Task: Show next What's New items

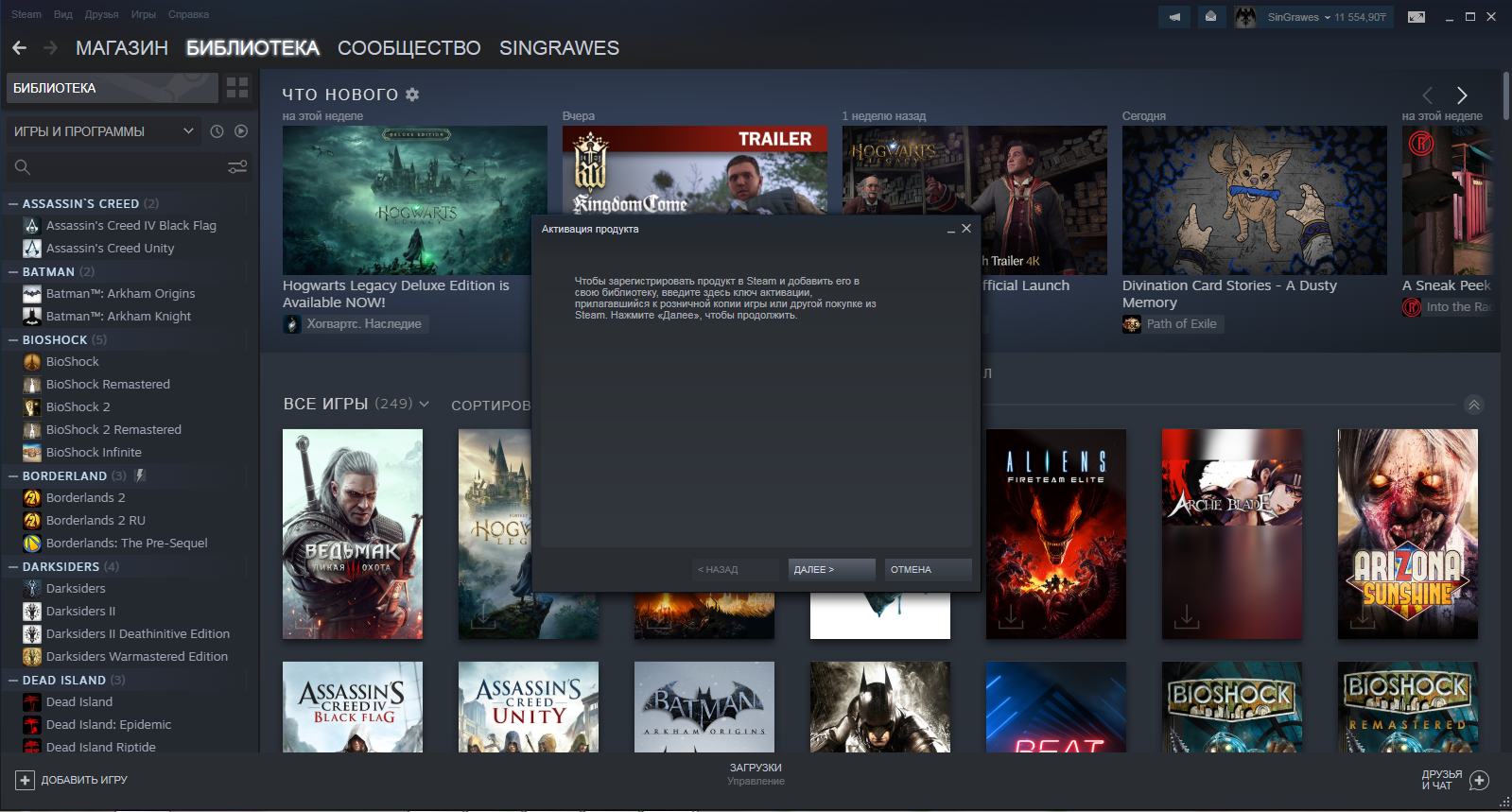Action: [x=1462, y=95]
